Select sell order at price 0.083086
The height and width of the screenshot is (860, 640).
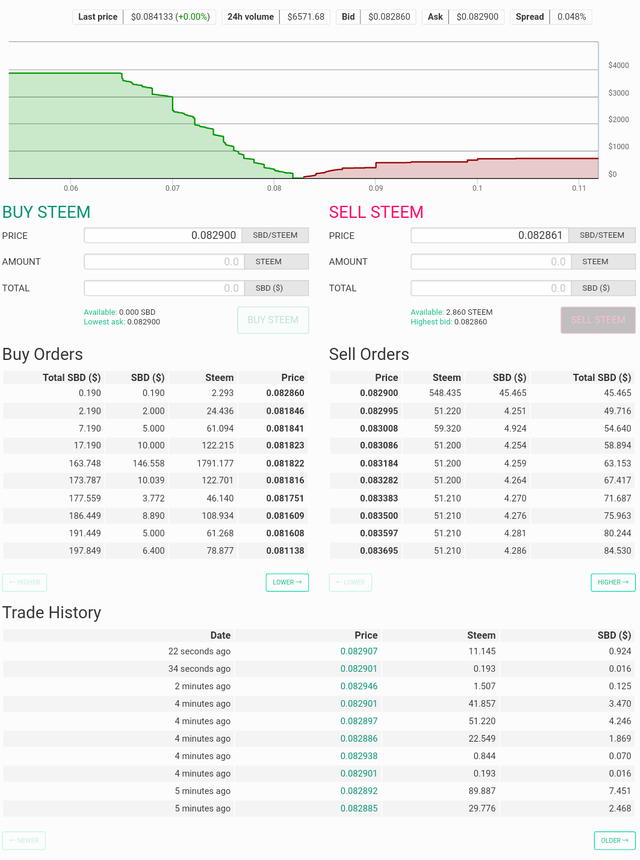pyautogui.click(x=483, y=445)
